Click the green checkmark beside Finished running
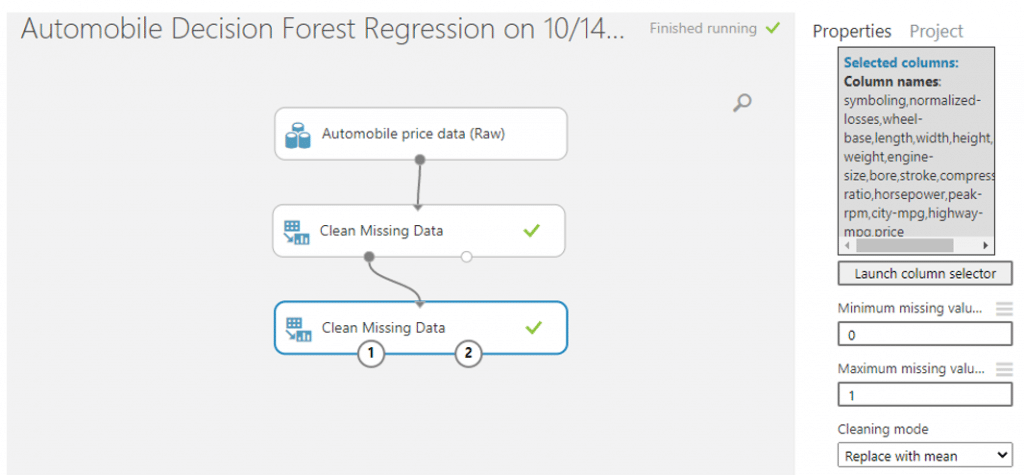Viewport: 1024px width, 475px height. point(773,29)
